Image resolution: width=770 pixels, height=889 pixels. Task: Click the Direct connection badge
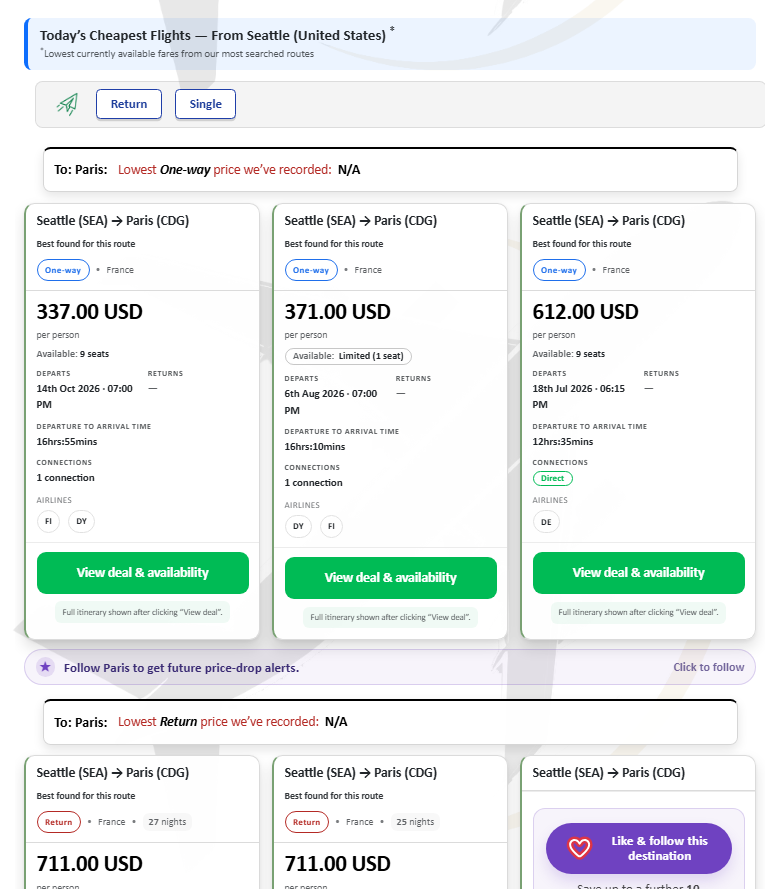click(552, 478)
